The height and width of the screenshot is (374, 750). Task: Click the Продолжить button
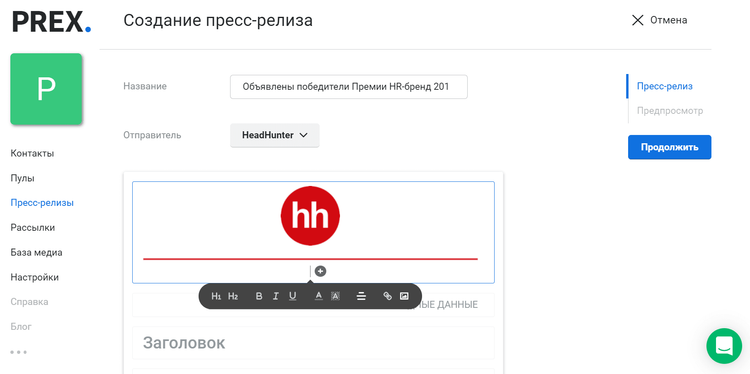pos(670,147)
